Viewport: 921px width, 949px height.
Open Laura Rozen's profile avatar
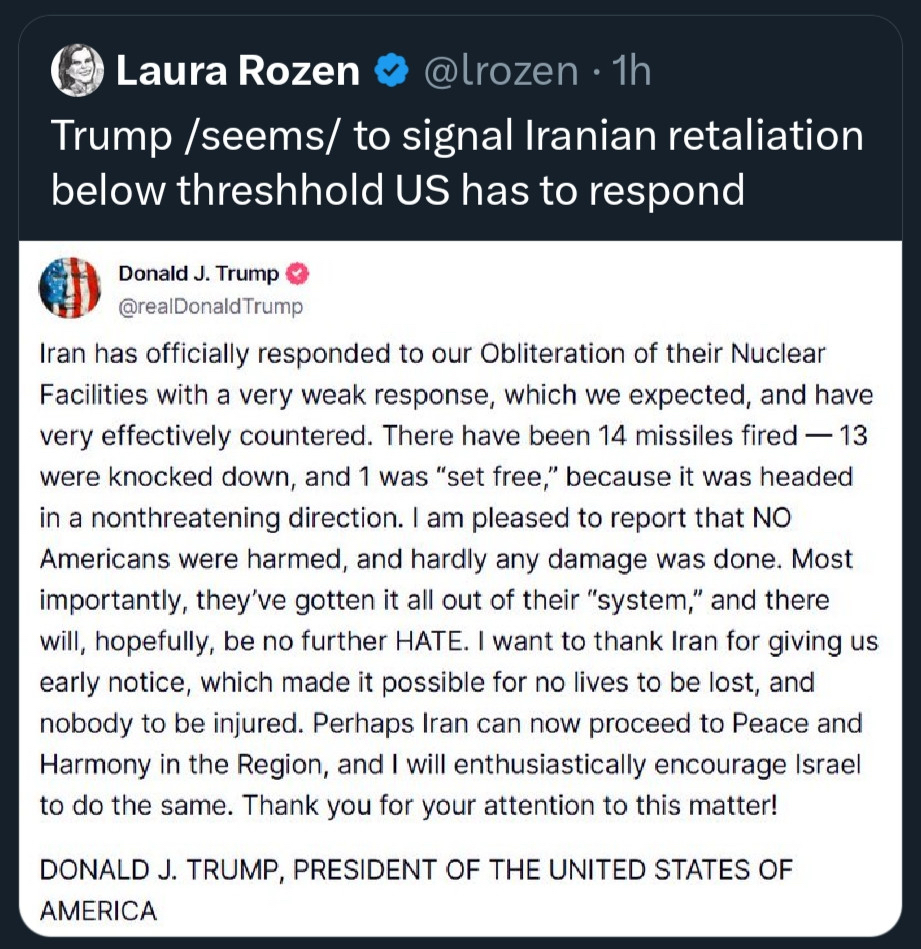pos(77,71)
